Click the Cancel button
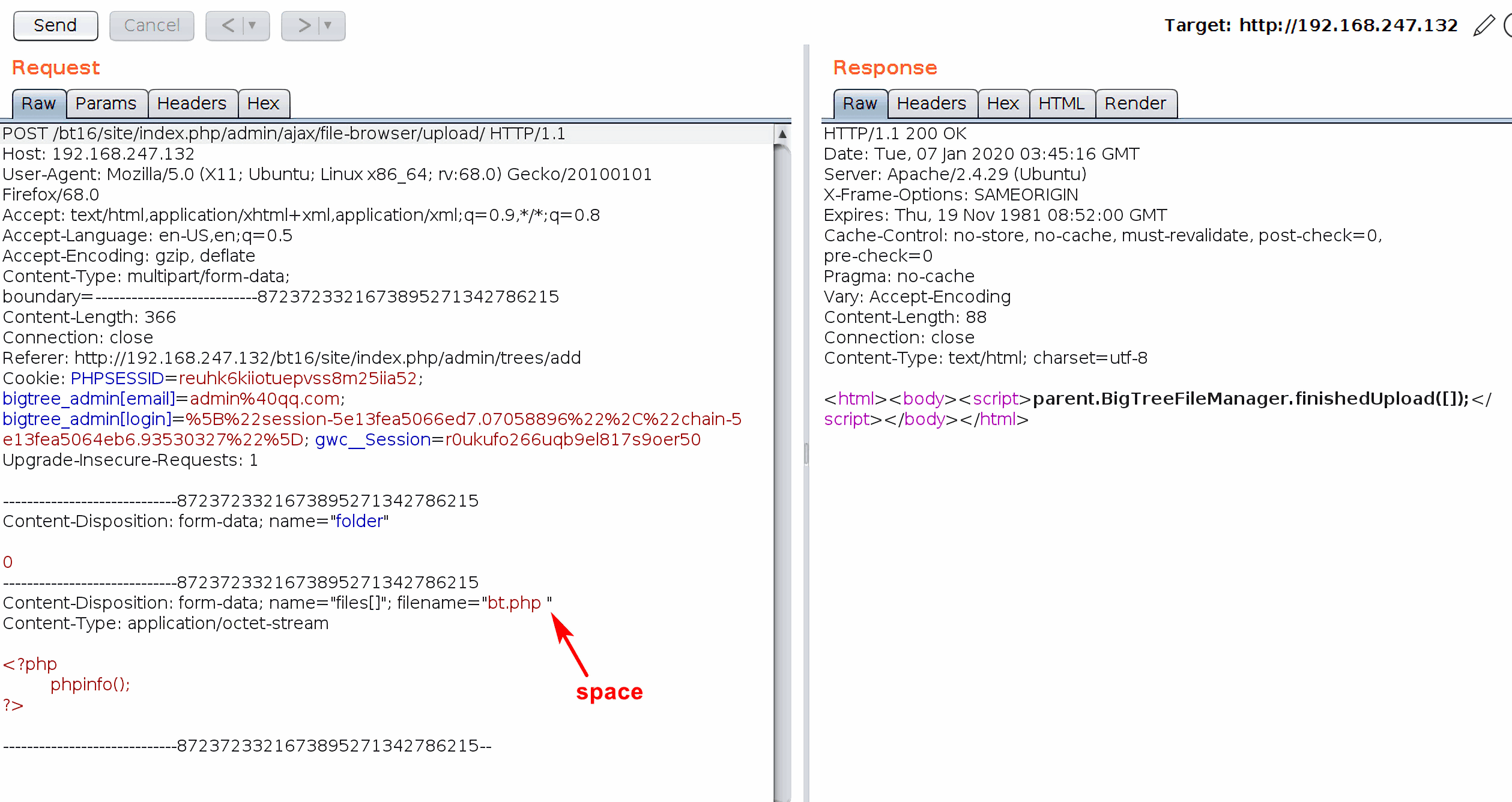 [x=151, y=26]
